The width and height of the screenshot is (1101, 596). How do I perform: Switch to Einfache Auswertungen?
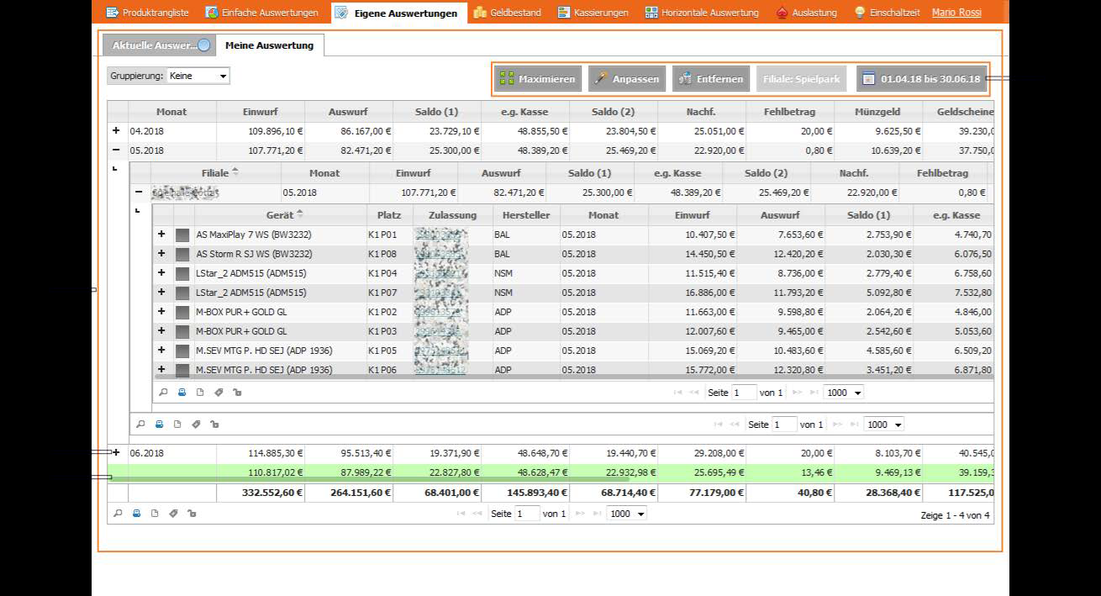click(x=261, y=13)
